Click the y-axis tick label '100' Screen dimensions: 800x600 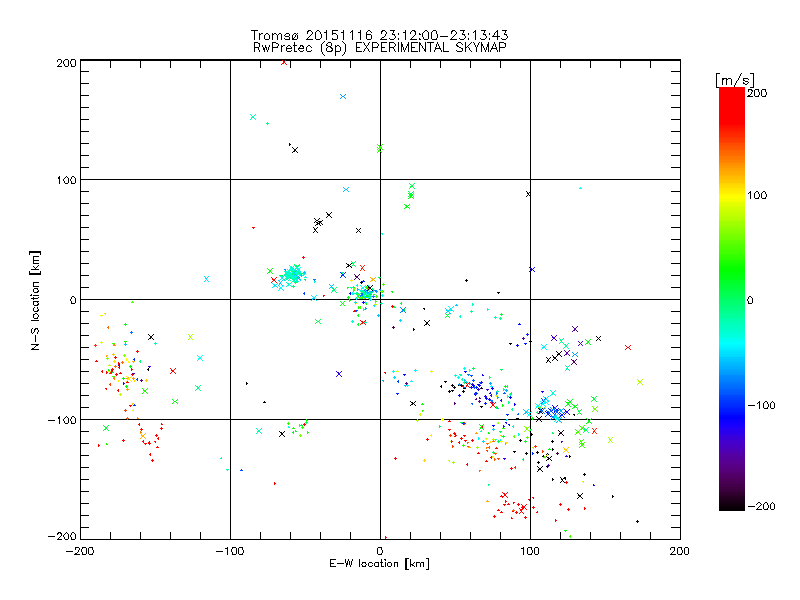[66, 180]
